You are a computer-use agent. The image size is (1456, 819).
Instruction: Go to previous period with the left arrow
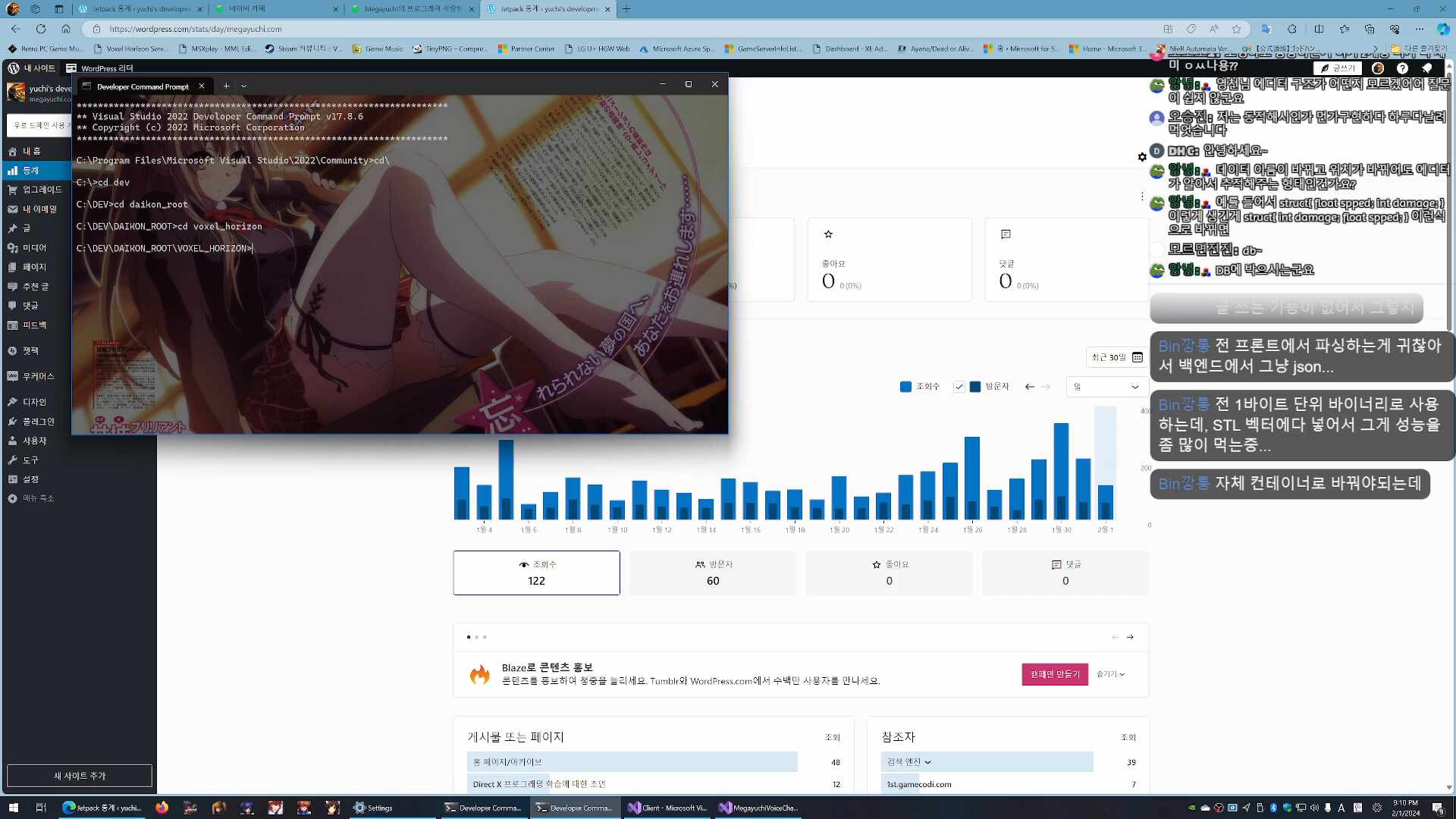1029,387
